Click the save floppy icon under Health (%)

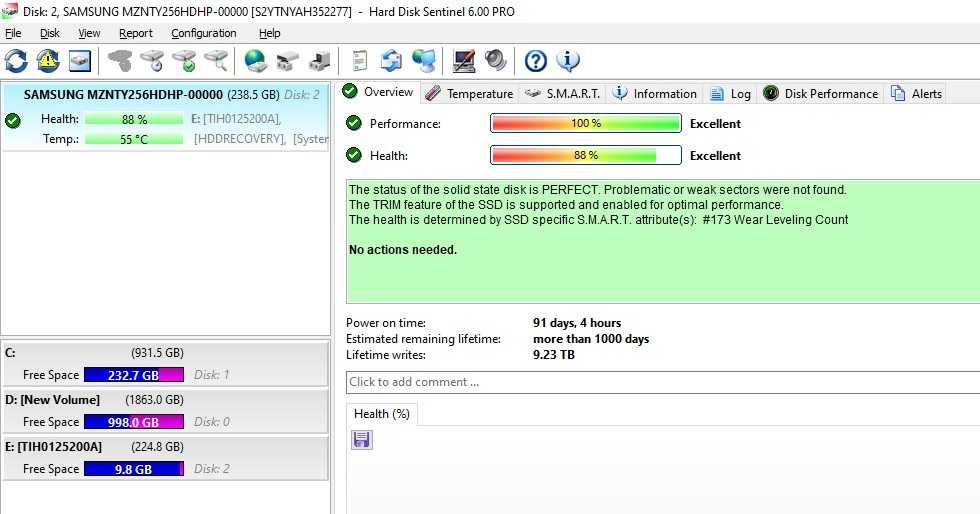[x=362, y=440]
